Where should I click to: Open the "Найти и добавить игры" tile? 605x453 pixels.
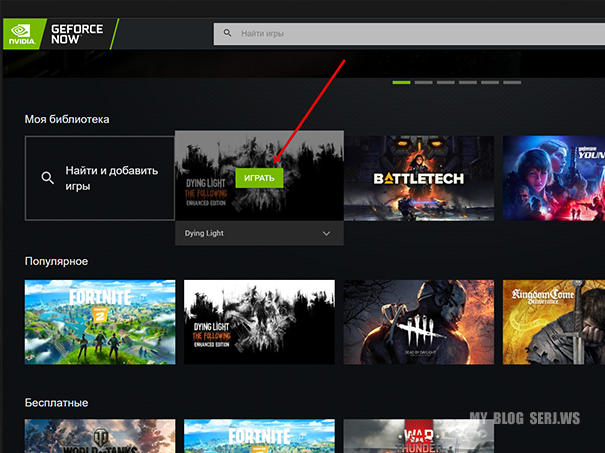pyautogui.click(x=100, y=178)
